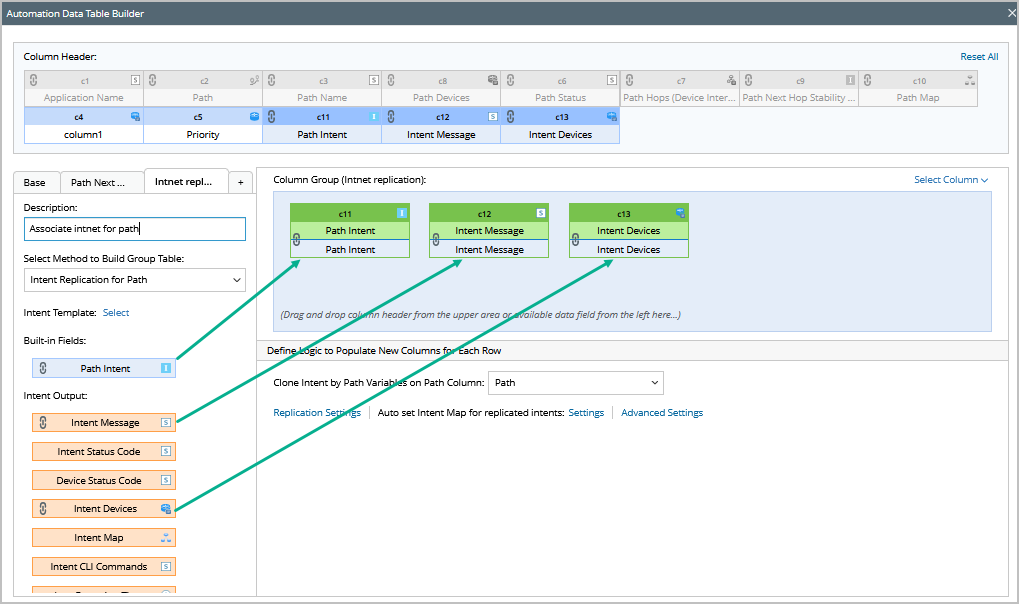Click the link icon on column c2 header
The height and width of the screenshot is (604, 1019).
pos(153,80)
